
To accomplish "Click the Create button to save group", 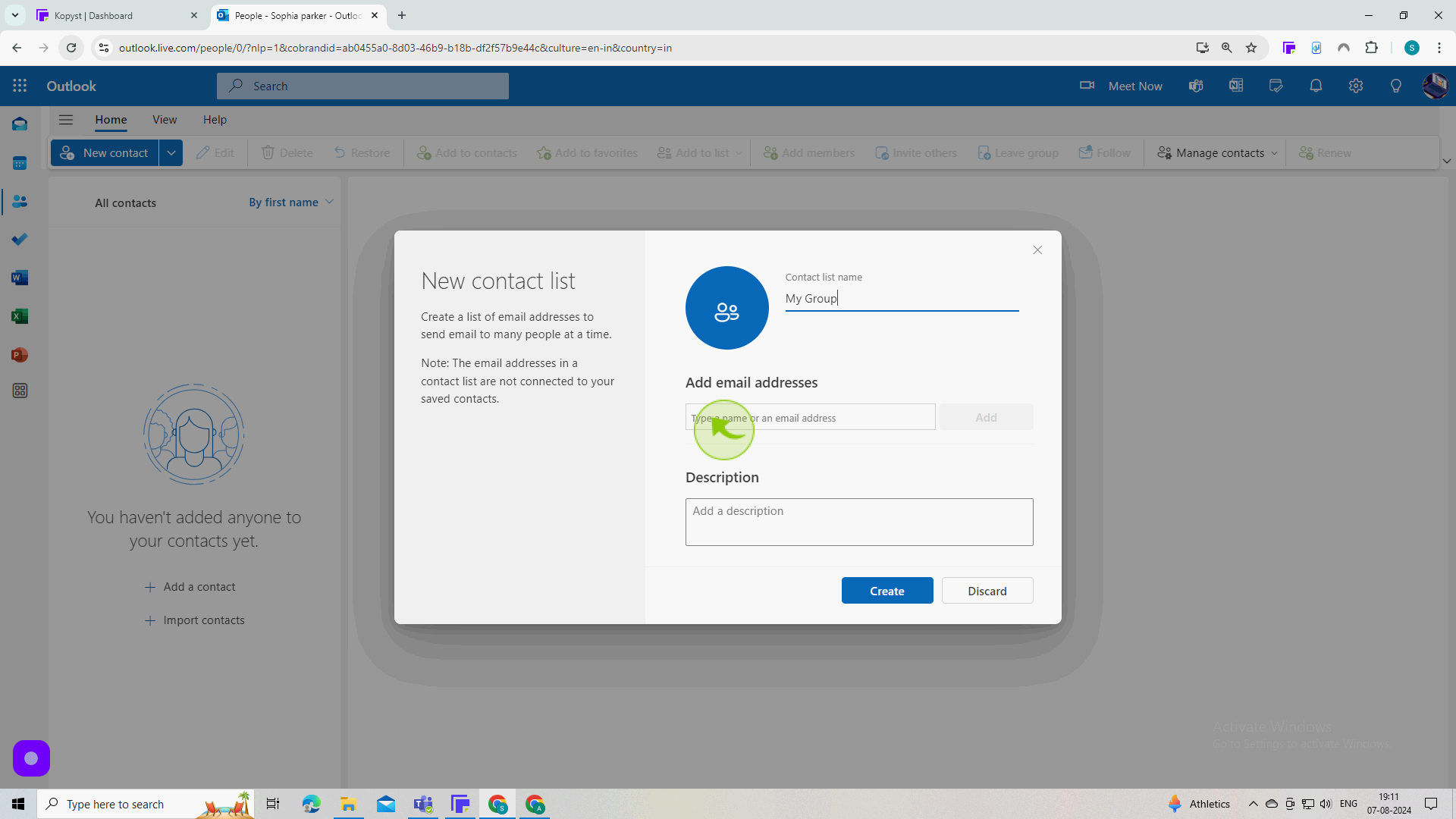I will tap(886, 591).
